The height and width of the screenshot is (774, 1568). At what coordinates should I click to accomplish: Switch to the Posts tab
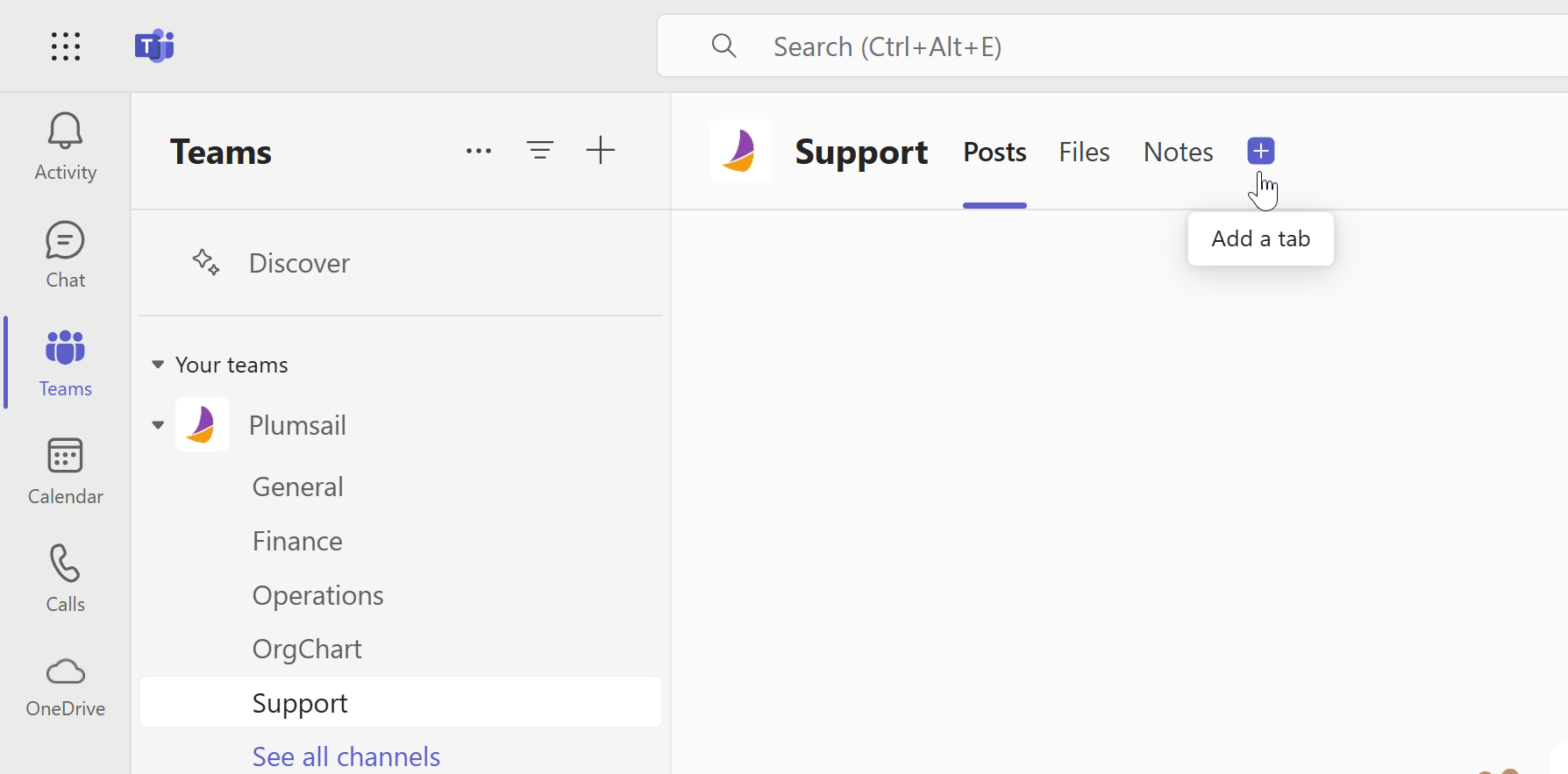click(x=994, y=153)
